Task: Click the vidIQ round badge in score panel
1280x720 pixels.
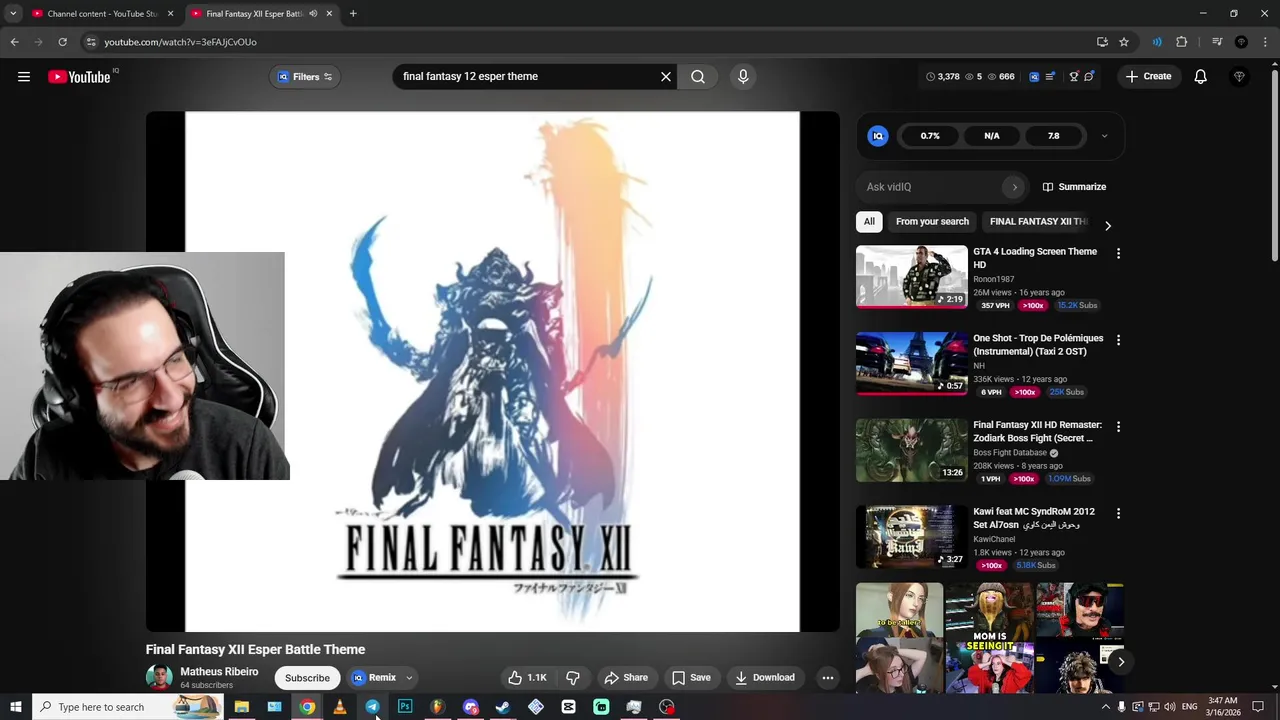Action: click(x=878, y=136)
